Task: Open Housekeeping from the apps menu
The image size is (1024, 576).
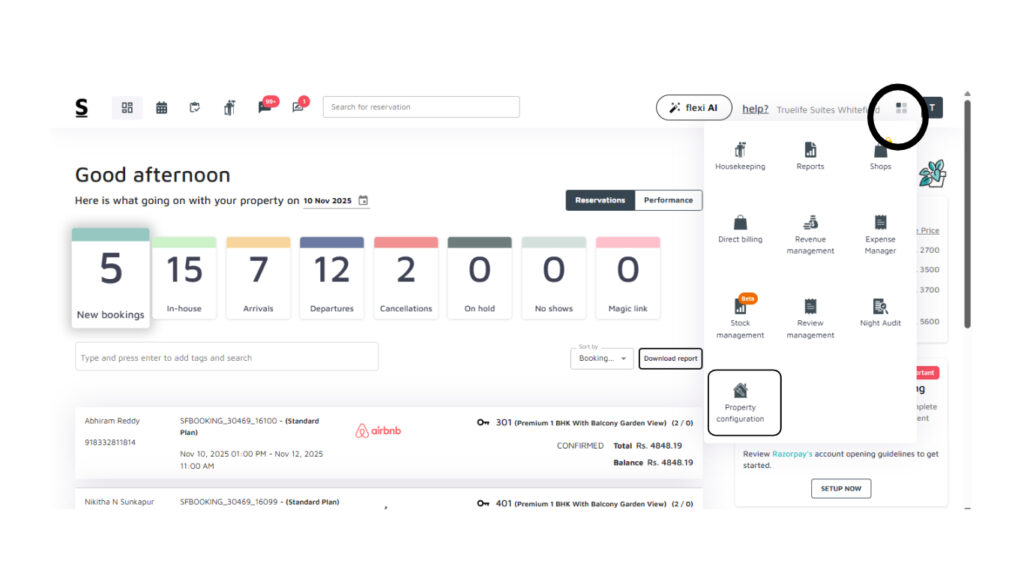Action: pos(740,155)
